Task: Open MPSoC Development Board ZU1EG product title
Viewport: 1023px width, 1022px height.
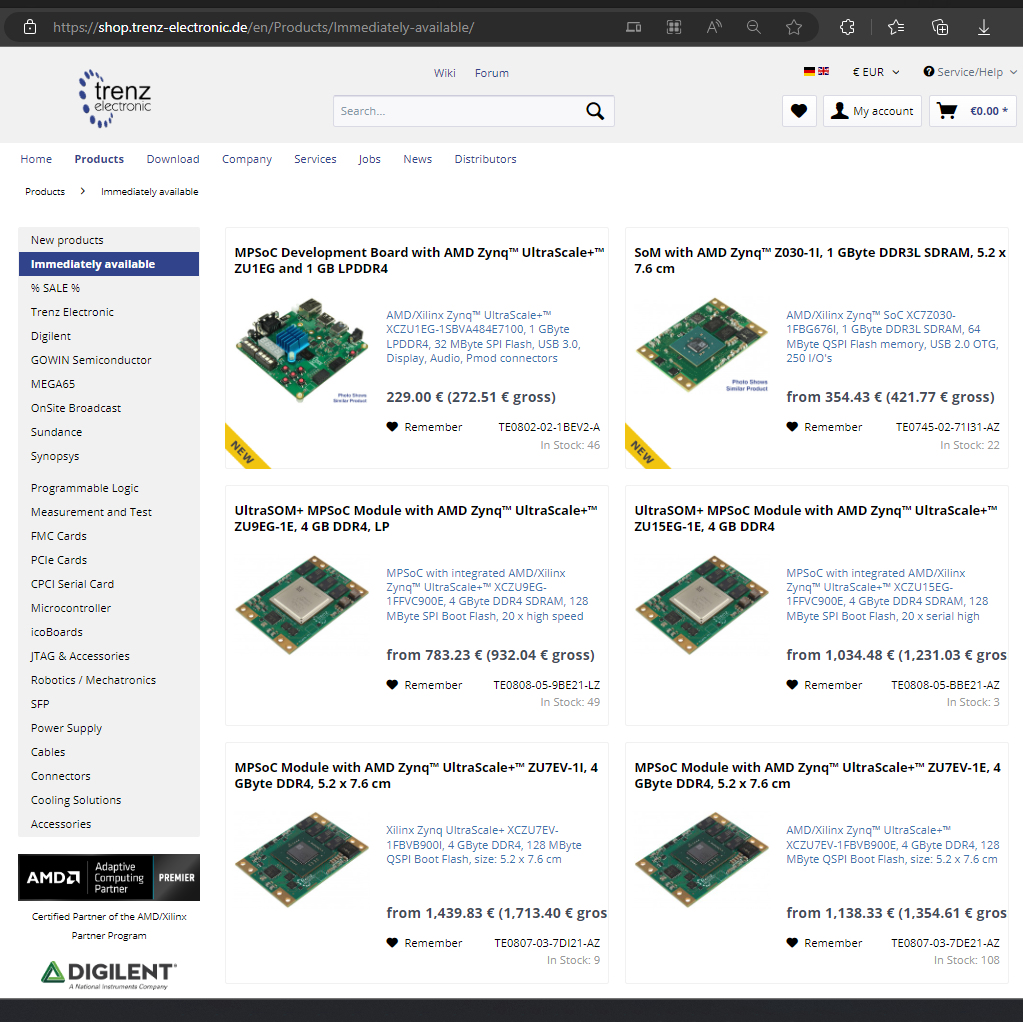Action: coord(420,260)
